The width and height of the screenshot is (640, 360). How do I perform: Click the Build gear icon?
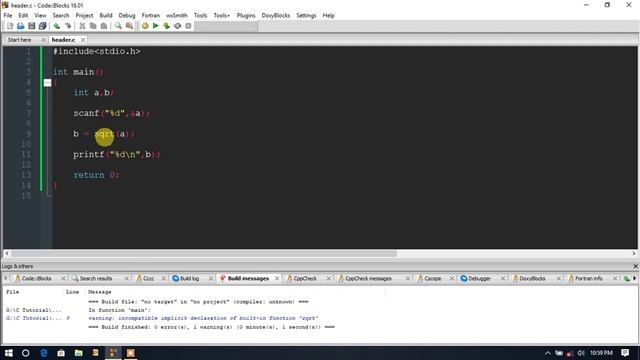coord(145,26)
